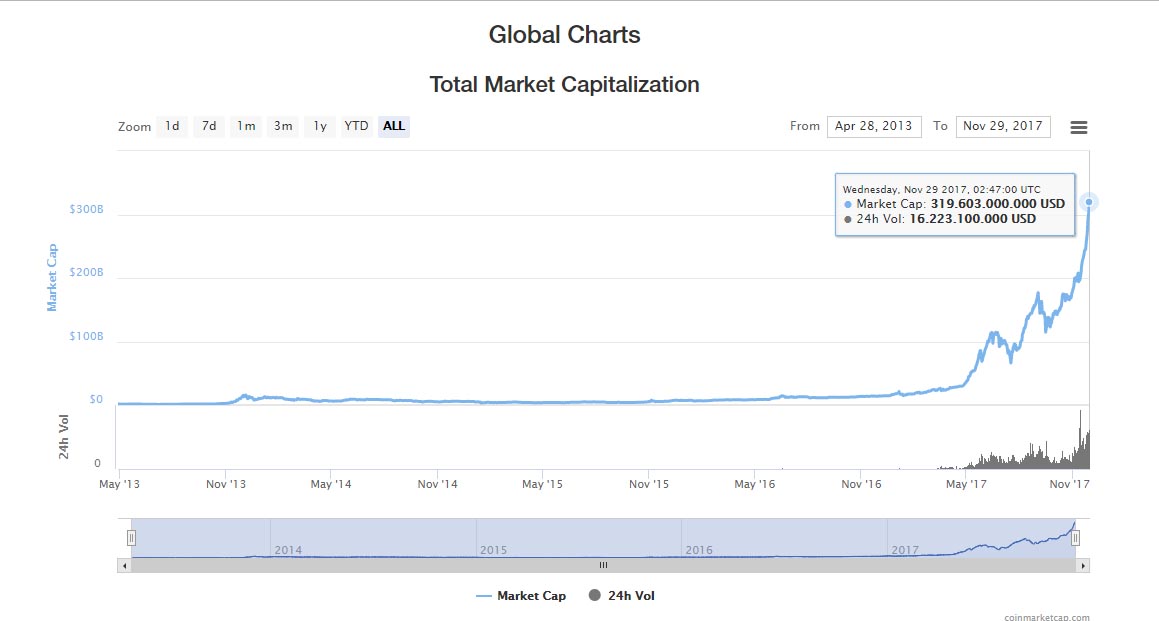Open the coinmarketcap.com credits link
The height and width of the screenshot is (621, 1159).
[x=1047, y=617]
